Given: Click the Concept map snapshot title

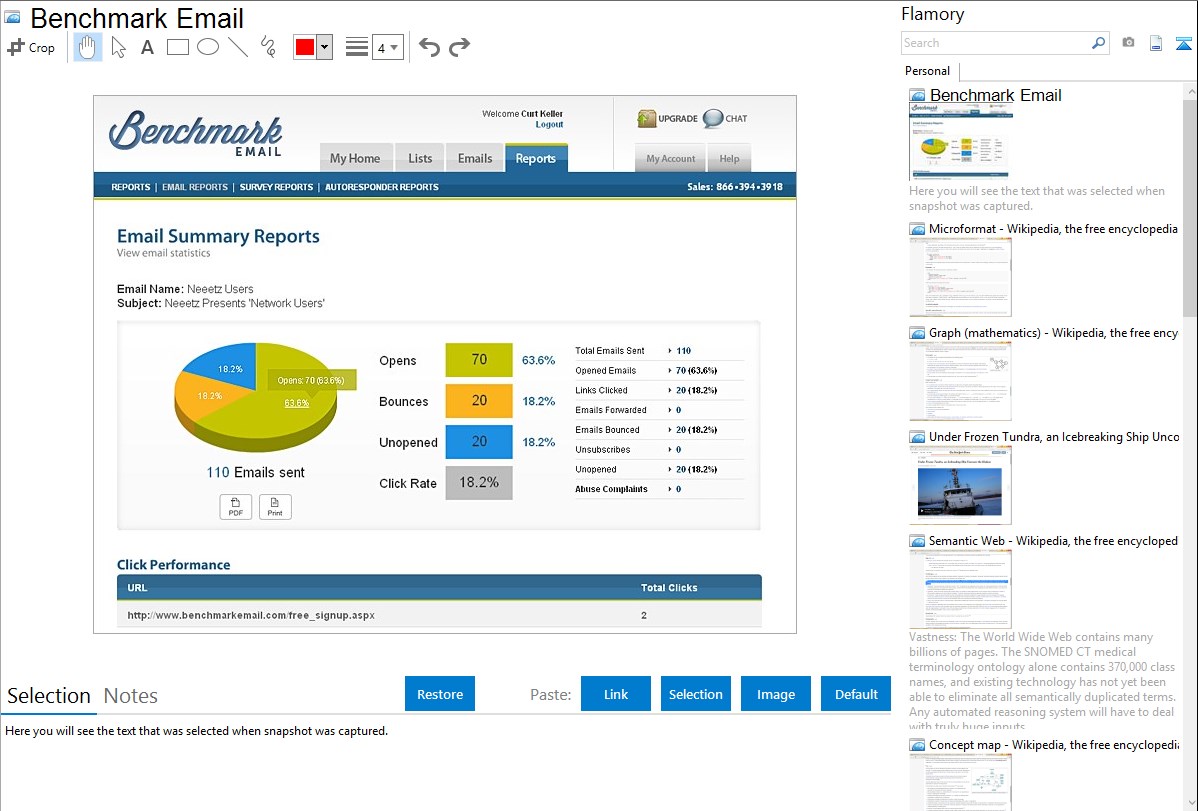Looking at the screenshot, I should tap(1054, 744).
